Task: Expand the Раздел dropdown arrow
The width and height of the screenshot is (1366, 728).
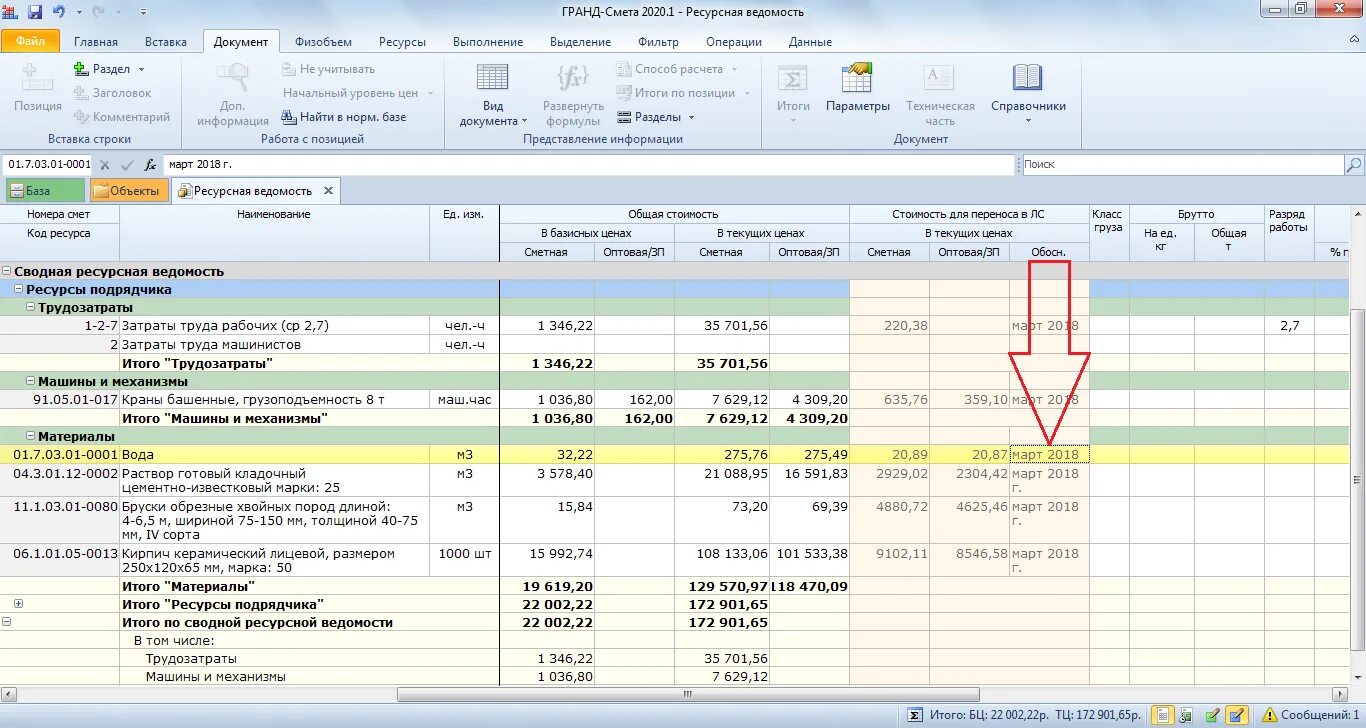Action: 141,70
